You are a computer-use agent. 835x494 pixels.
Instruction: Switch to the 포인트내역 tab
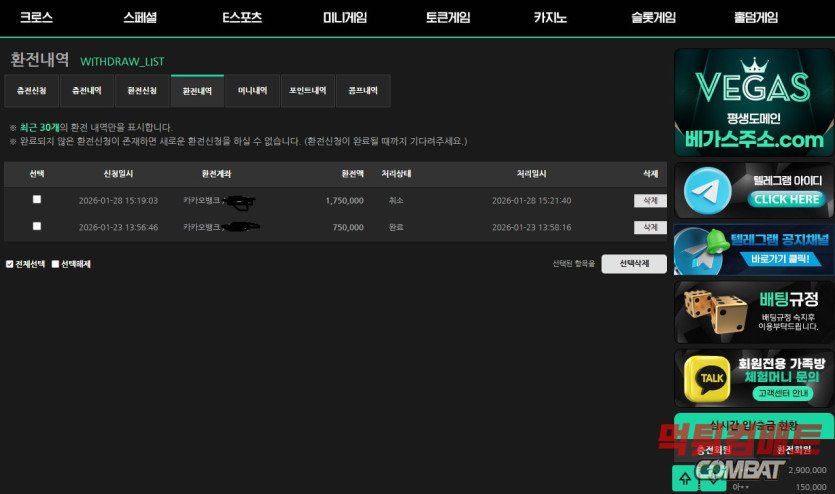(308, 91)
